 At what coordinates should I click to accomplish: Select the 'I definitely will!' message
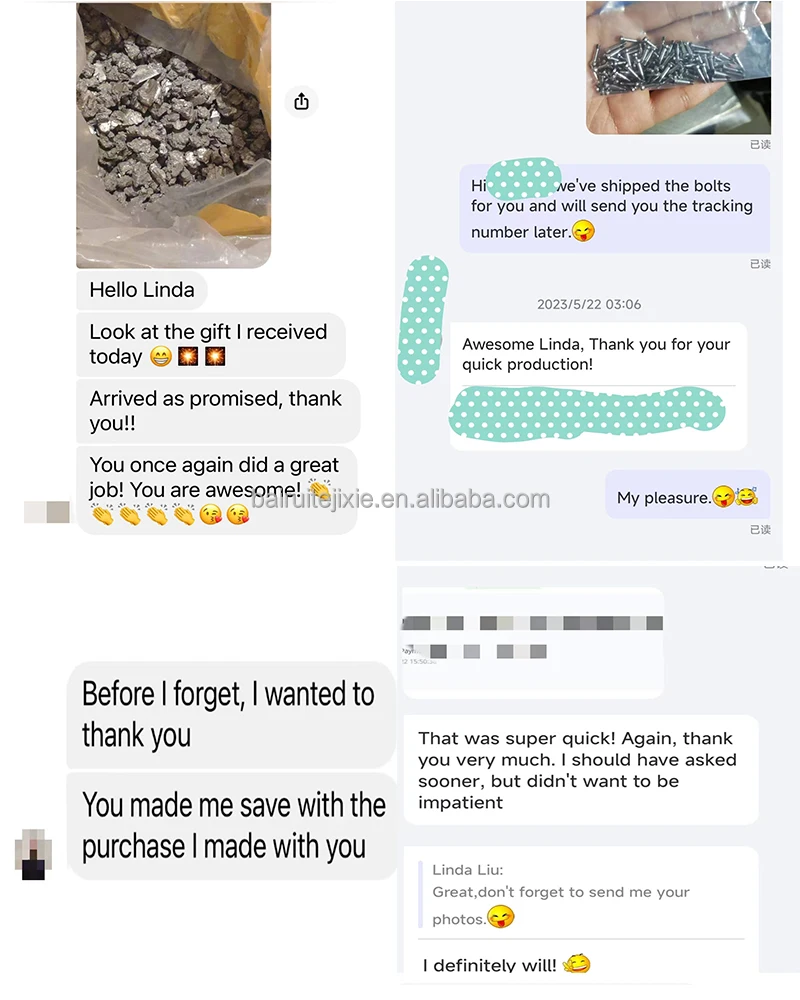pyautogui.click(x=506, y=964)
